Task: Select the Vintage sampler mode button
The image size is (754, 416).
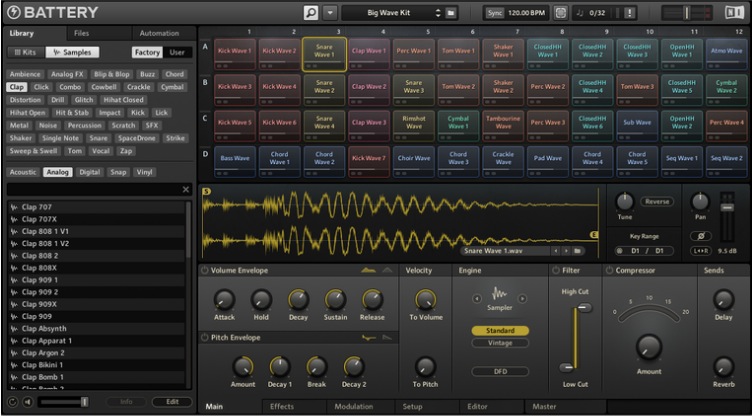Action: (x=498, y=343)
